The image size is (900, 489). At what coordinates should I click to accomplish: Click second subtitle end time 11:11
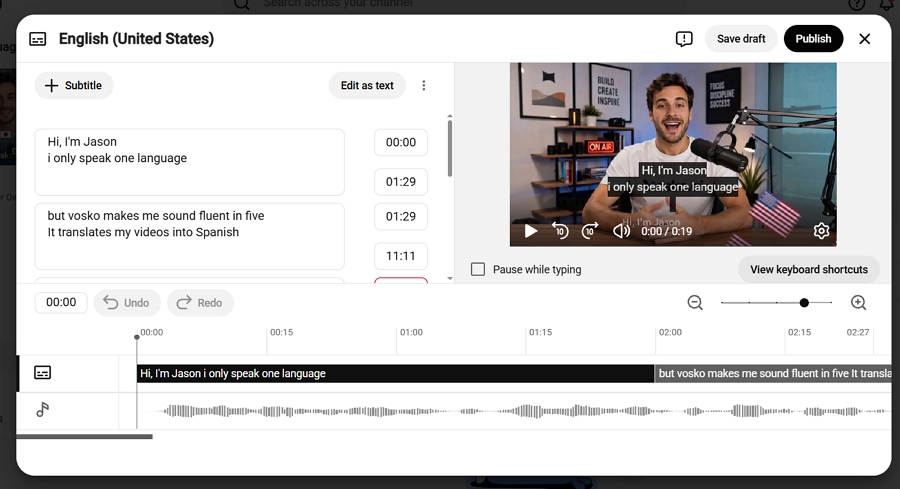click(401, 256)
